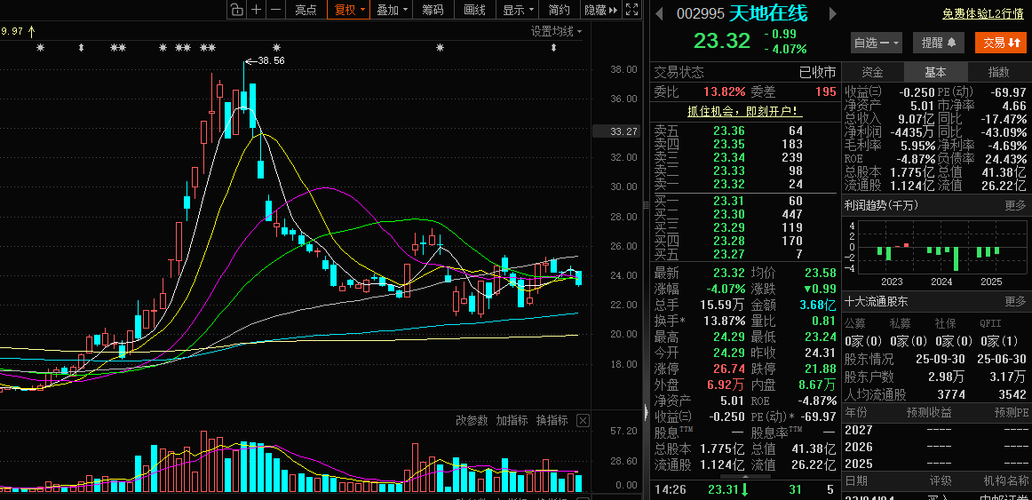Click the 外盘 6.92万 value
The height and width of the screenshot is (500, 1032).
pyautogui.click(x=727, y=384)
